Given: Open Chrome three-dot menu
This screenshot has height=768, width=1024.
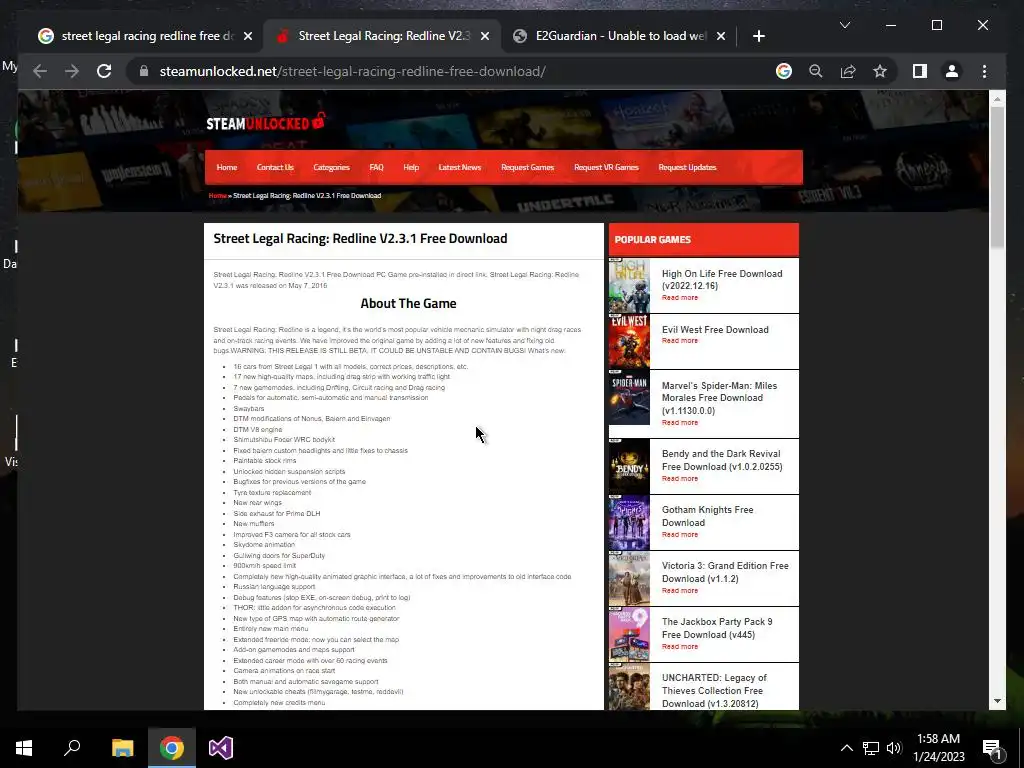Looking at the screenshot, I should pos(984,71).
